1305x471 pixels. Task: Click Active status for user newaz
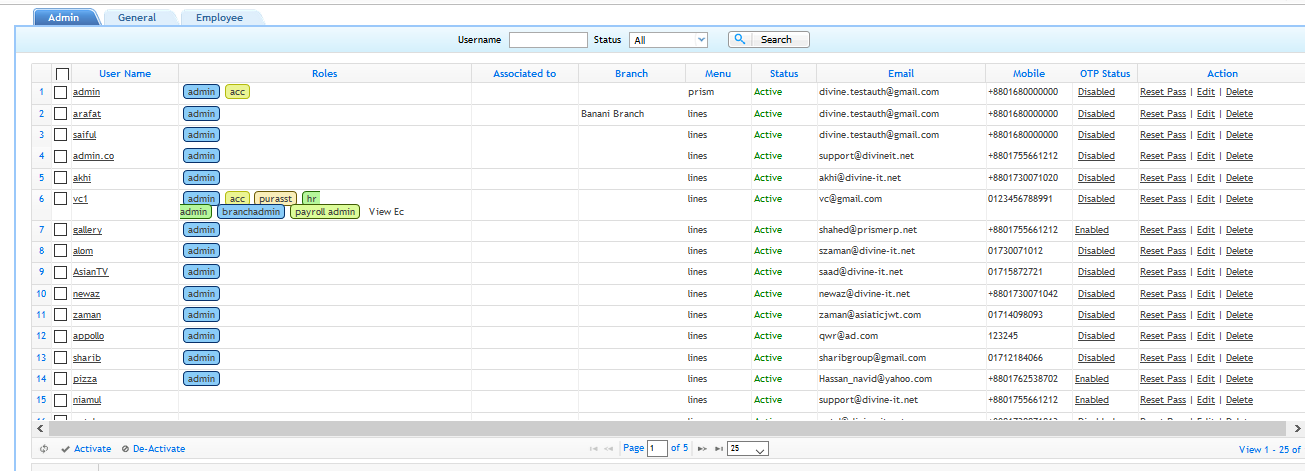pos(768,294)
